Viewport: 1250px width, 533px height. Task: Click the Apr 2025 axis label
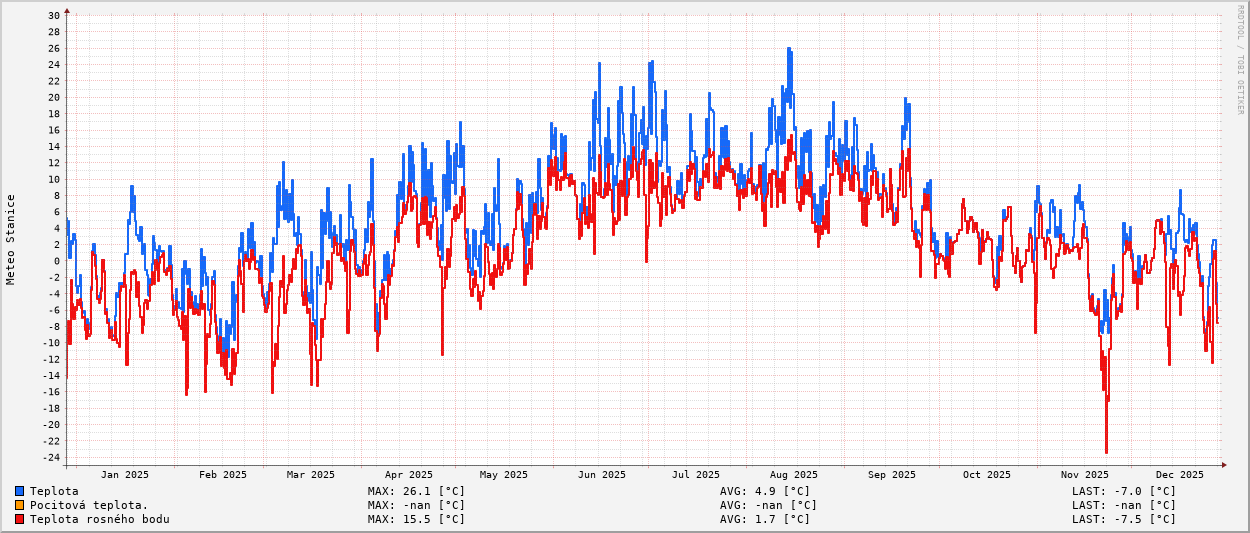click(x=409, y=475)
